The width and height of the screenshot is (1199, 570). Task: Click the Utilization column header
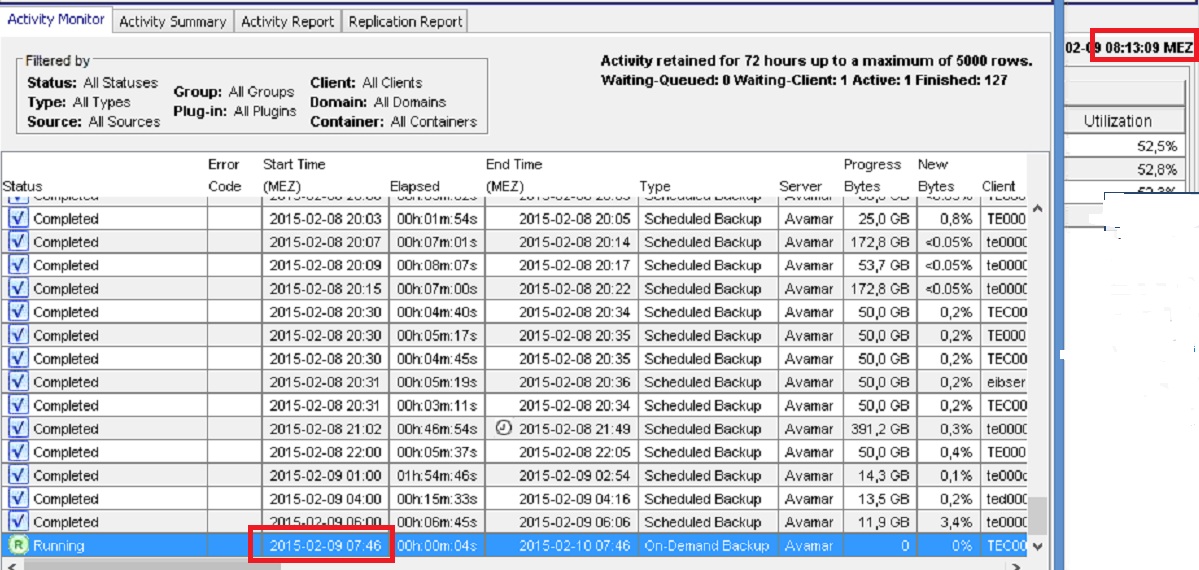[x=1117, y=121]
